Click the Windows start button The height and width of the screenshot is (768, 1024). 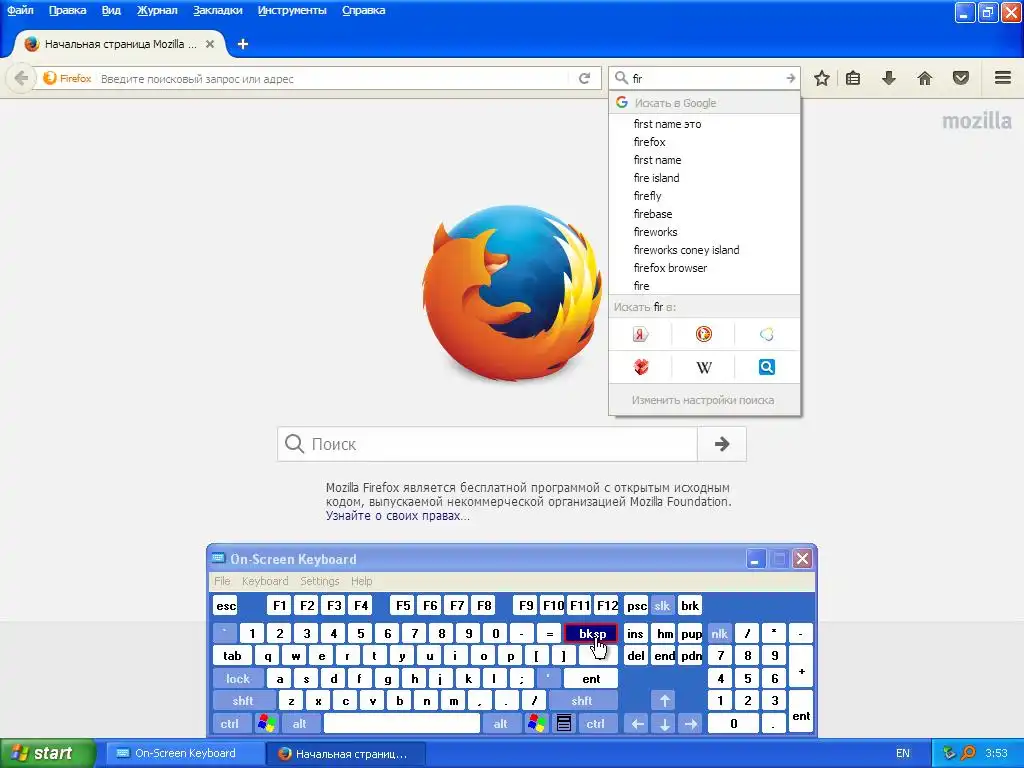coord(47,753)
